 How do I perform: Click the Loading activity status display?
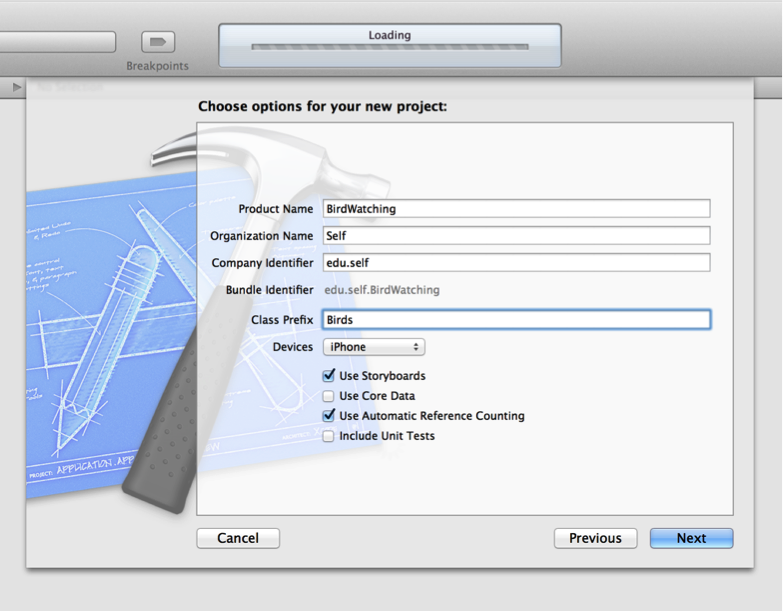[389, 36]
